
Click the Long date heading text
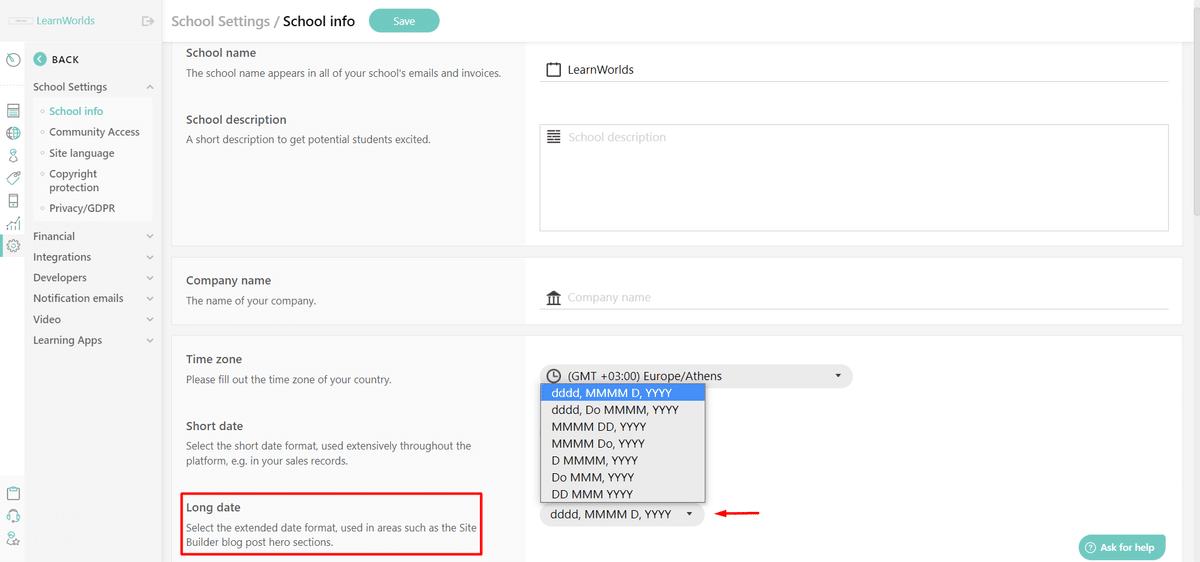213,508
